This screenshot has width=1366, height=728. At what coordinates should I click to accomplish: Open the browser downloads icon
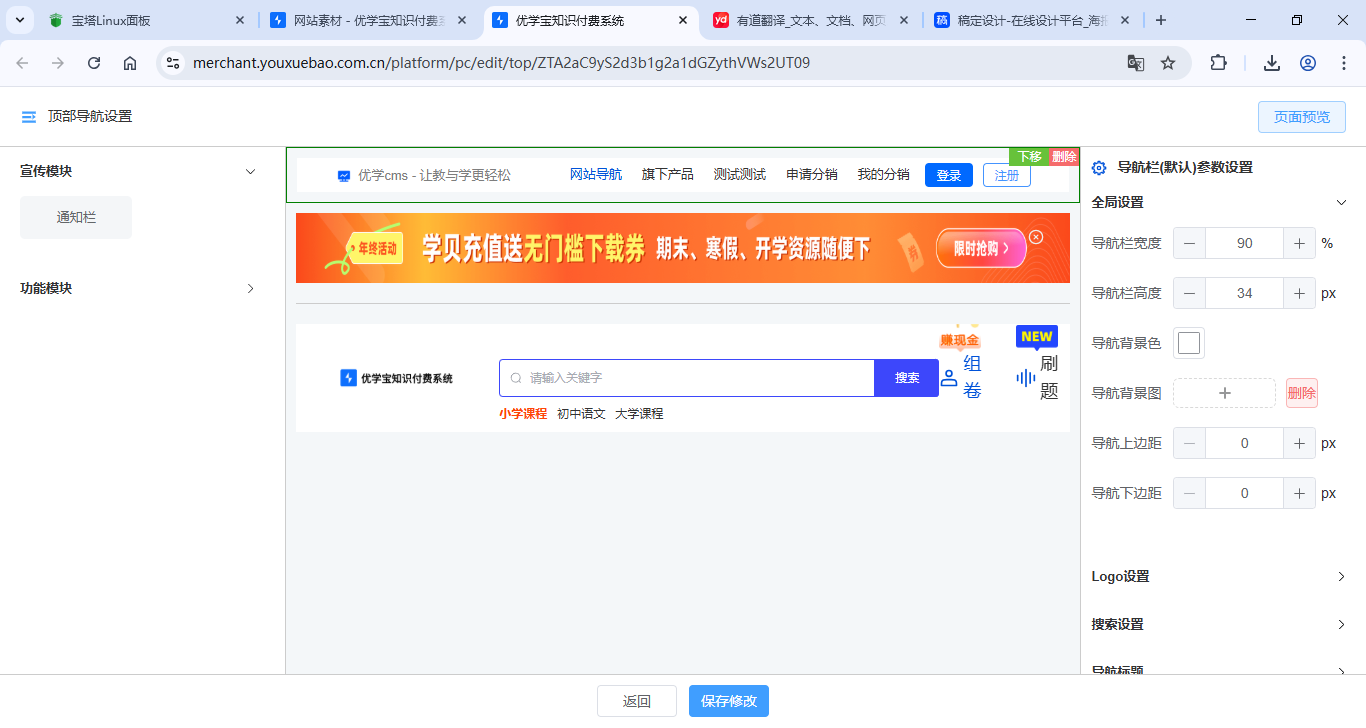pos(1272,63)
